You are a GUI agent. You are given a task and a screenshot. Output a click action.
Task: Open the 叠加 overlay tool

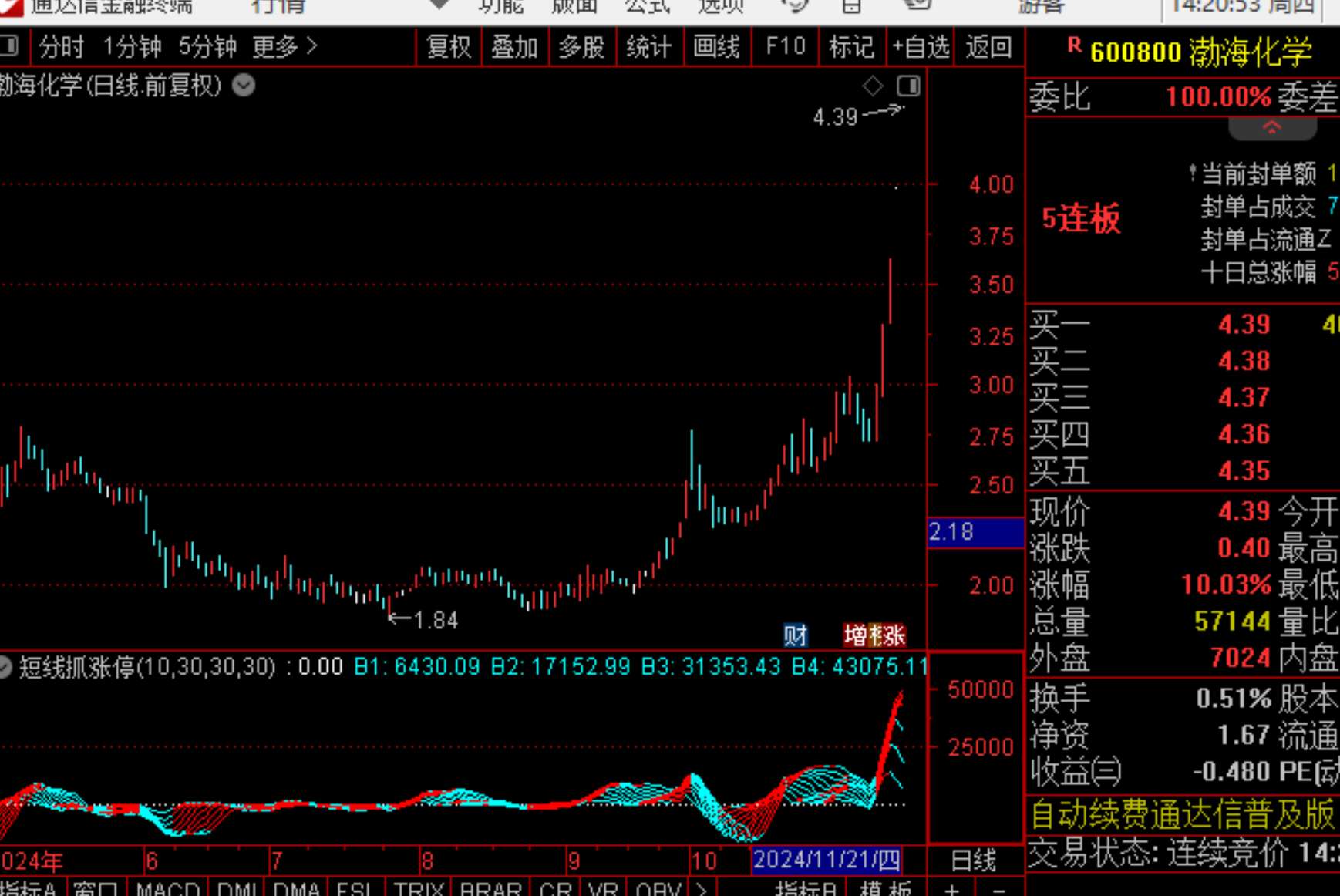pos(514,47)
